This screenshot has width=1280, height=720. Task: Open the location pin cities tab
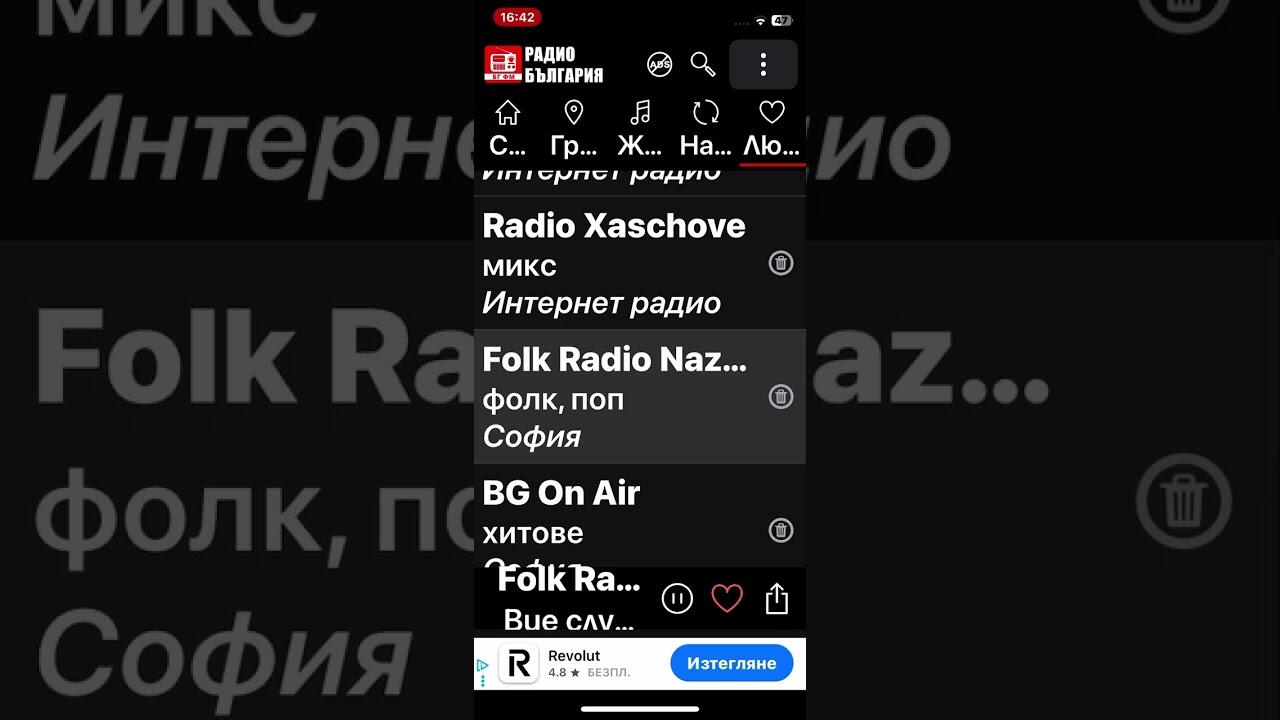coord(574,129)
